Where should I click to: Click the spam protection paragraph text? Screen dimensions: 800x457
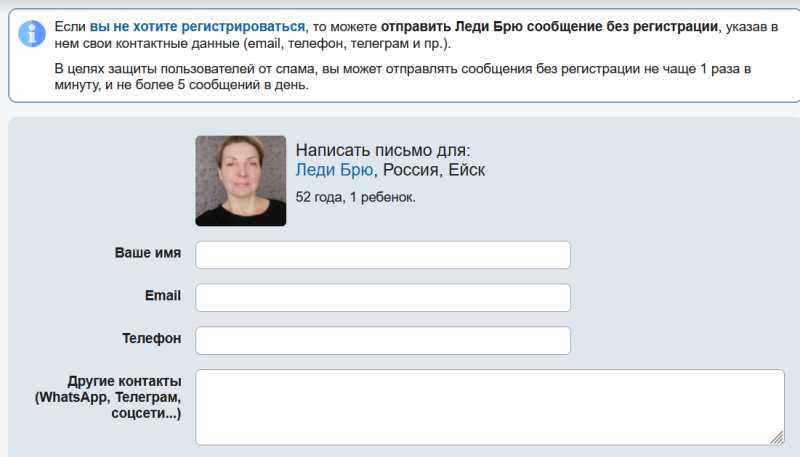[x=400, y=68]
